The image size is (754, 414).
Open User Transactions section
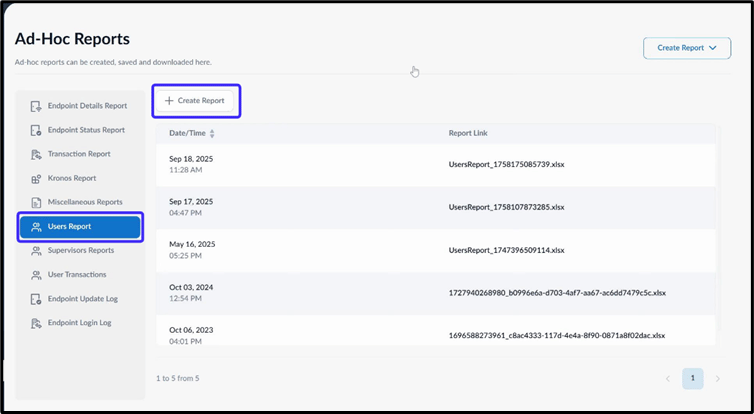pyautogui.click(x=80, y=275)
